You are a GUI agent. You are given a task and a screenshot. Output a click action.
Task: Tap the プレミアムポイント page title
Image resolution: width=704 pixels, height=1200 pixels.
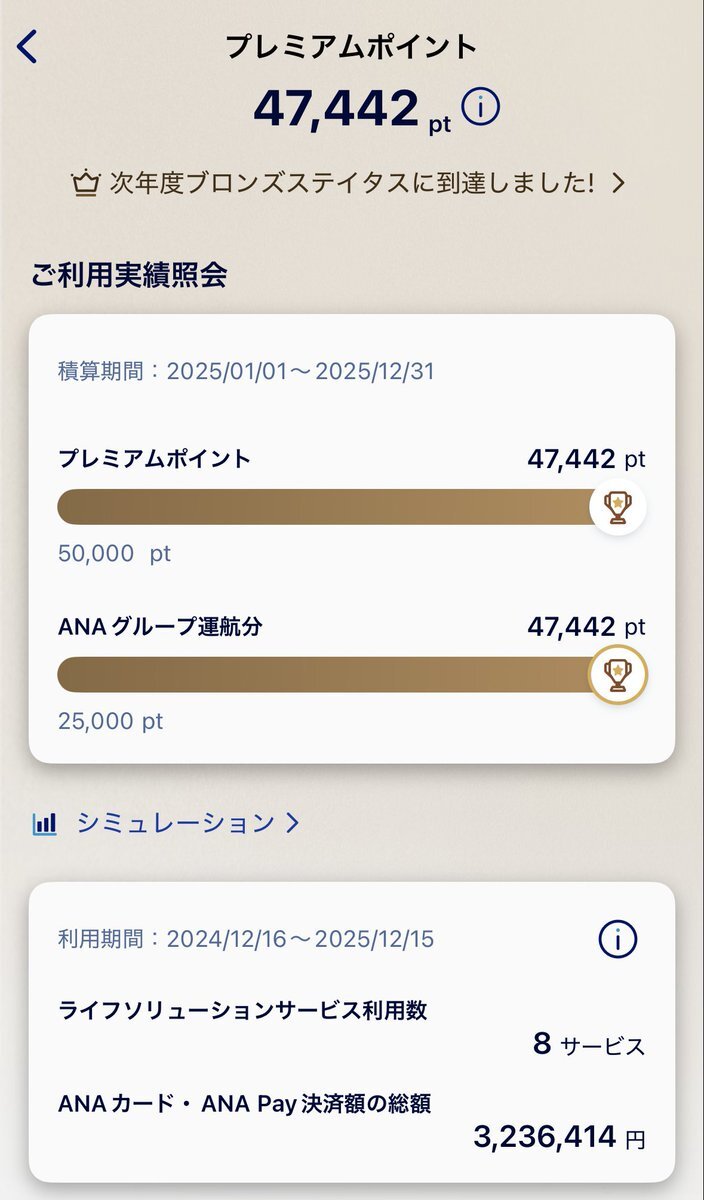[x=352, y=46]
